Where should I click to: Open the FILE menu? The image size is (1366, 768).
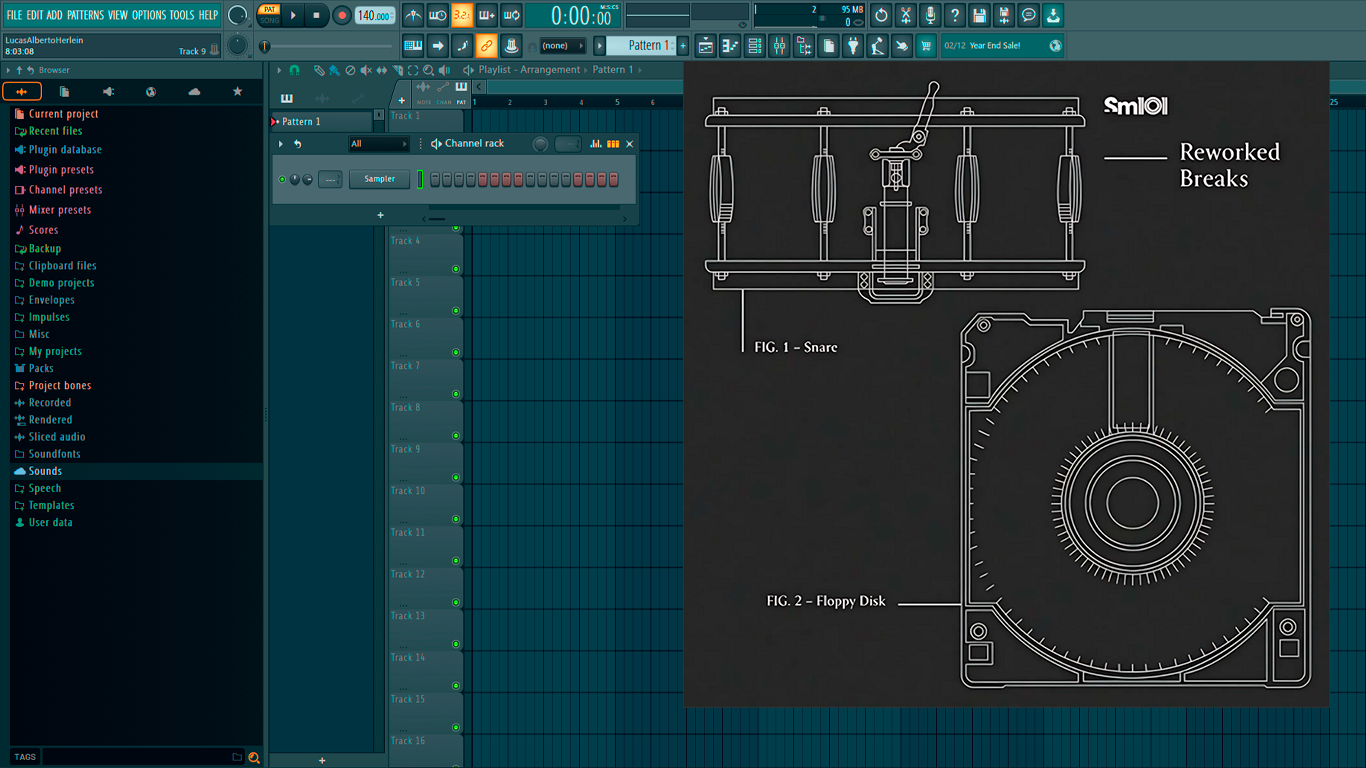tap(14, 15)
